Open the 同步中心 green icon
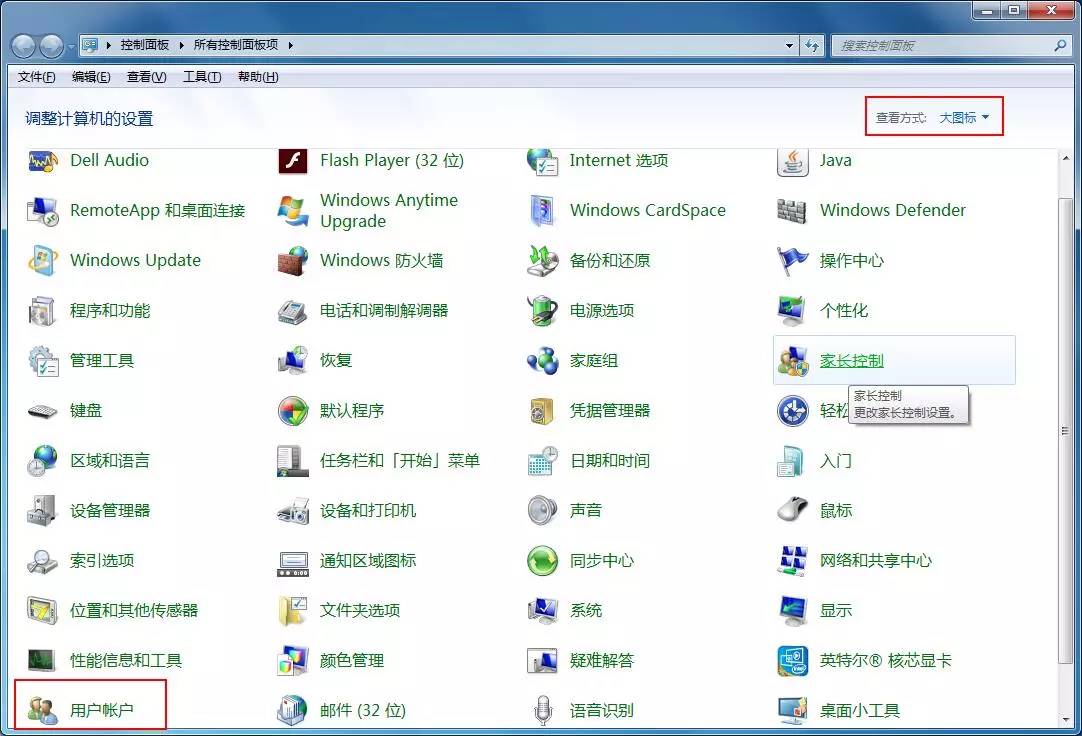Viewport: 1082px width, 736px height. point(542,561)
